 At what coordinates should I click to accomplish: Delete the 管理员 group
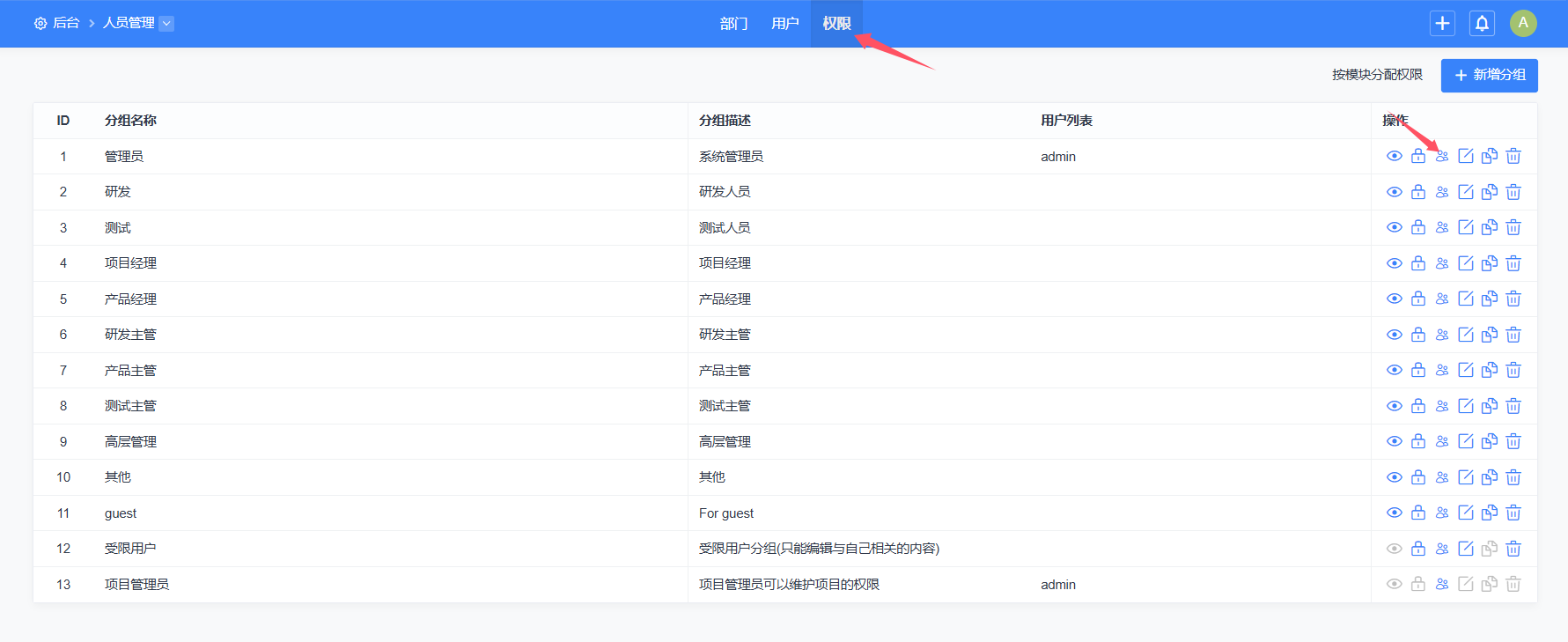coord(1513,156)
